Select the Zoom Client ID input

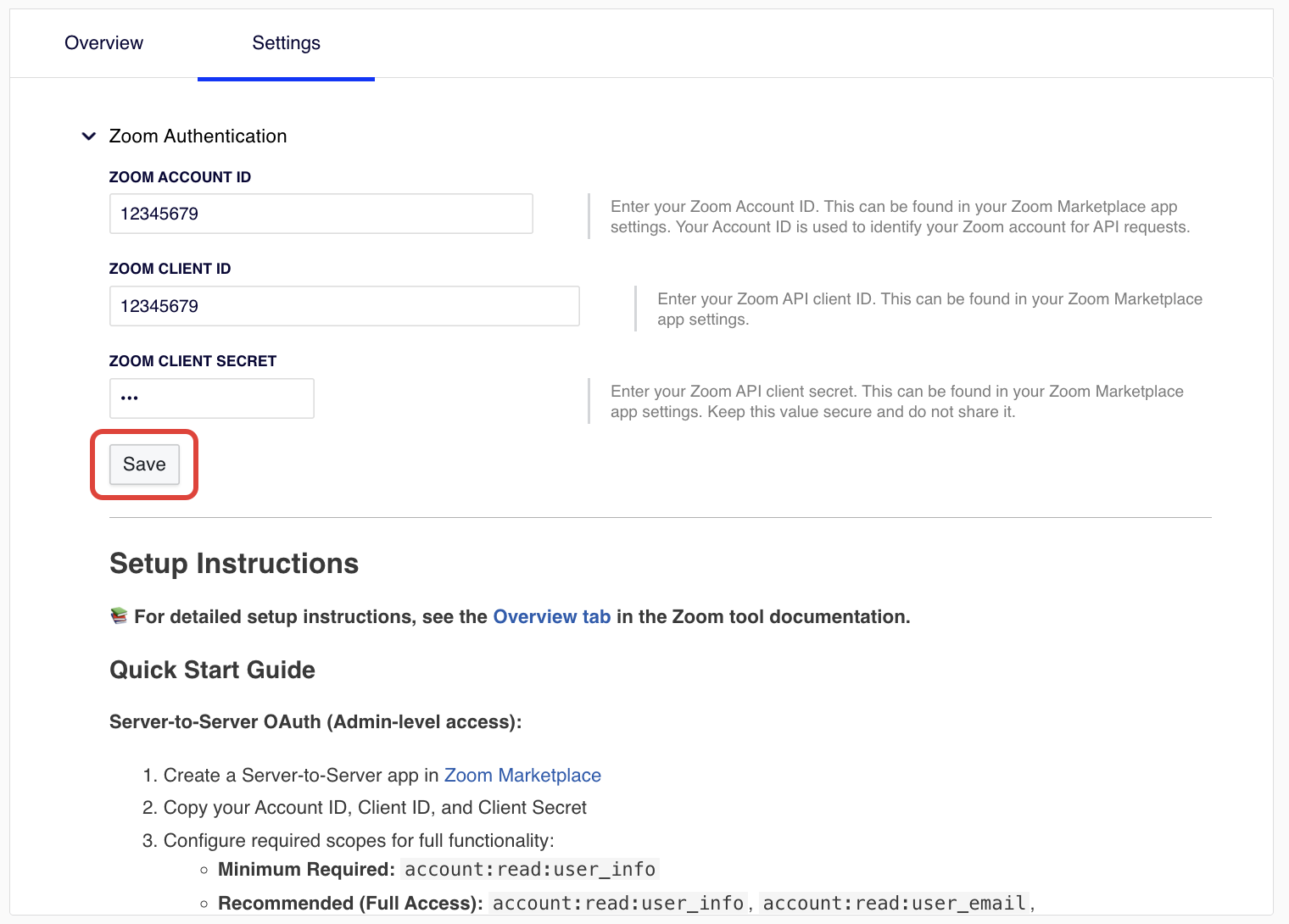(x=343, y=306)
